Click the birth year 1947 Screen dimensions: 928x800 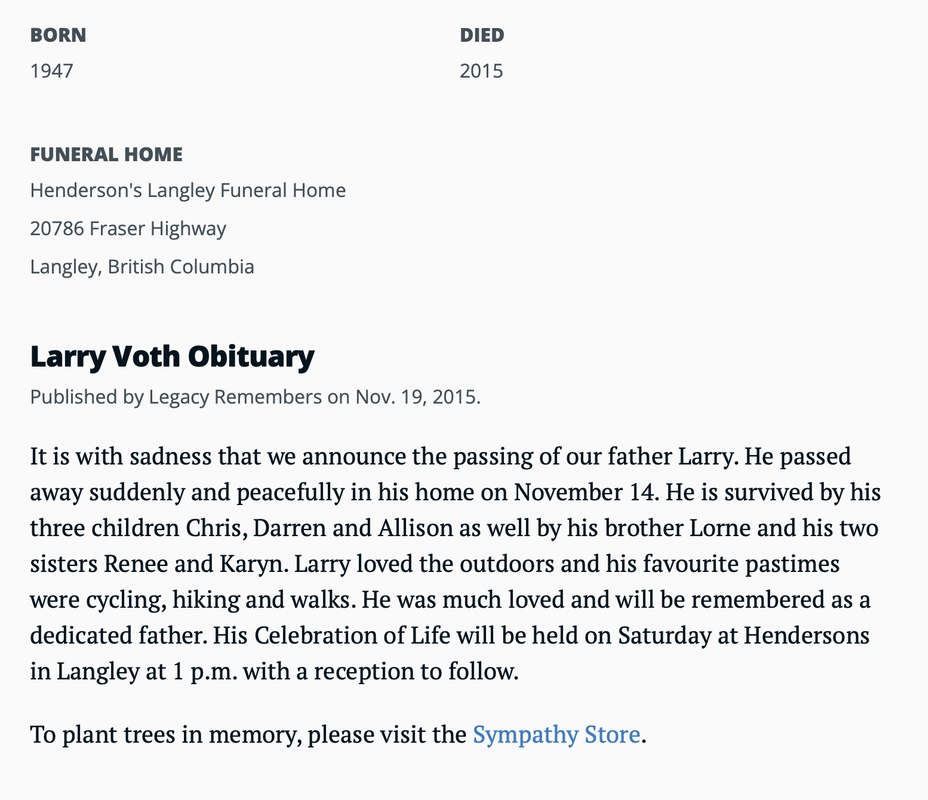coord(51,71)
